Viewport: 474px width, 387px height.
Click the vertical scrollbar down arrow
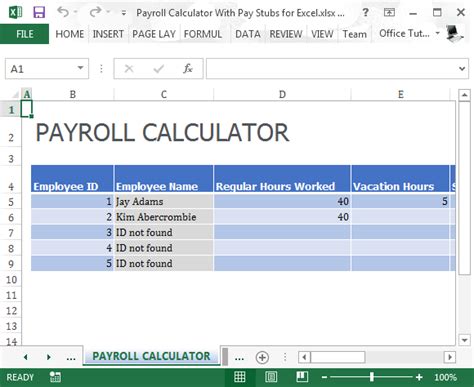pos(464,340)
